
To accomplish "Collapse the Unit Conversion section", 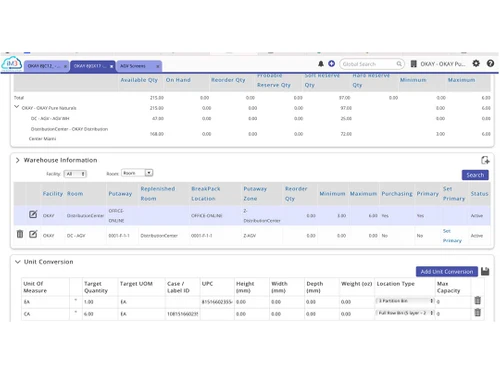I will (x=18, y=262).
